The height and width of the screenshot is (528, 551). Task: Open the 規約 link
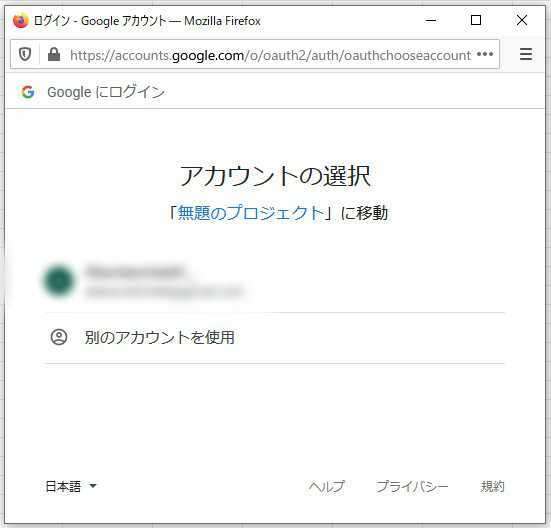492,487
